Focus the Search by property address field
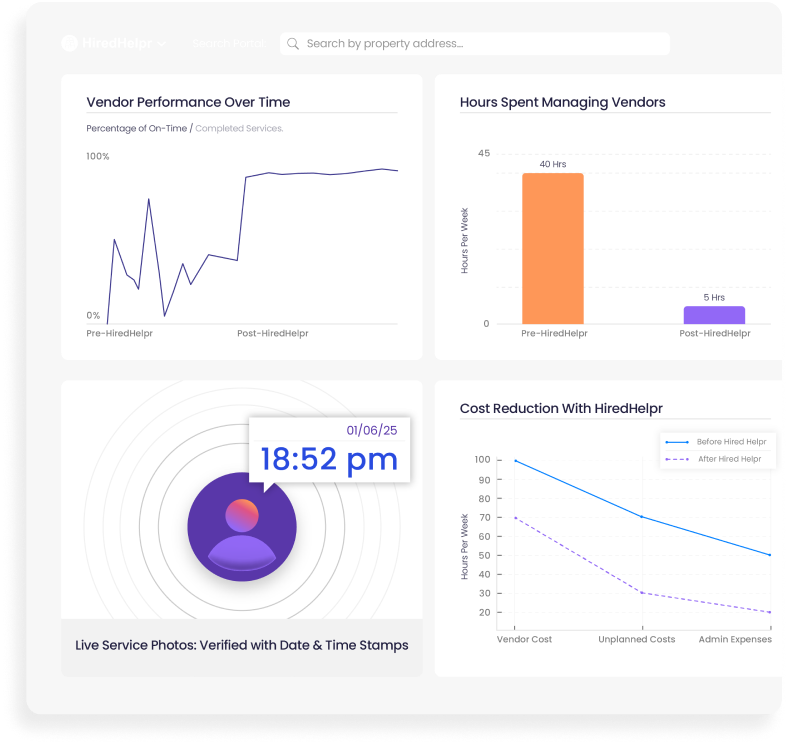 475,44
